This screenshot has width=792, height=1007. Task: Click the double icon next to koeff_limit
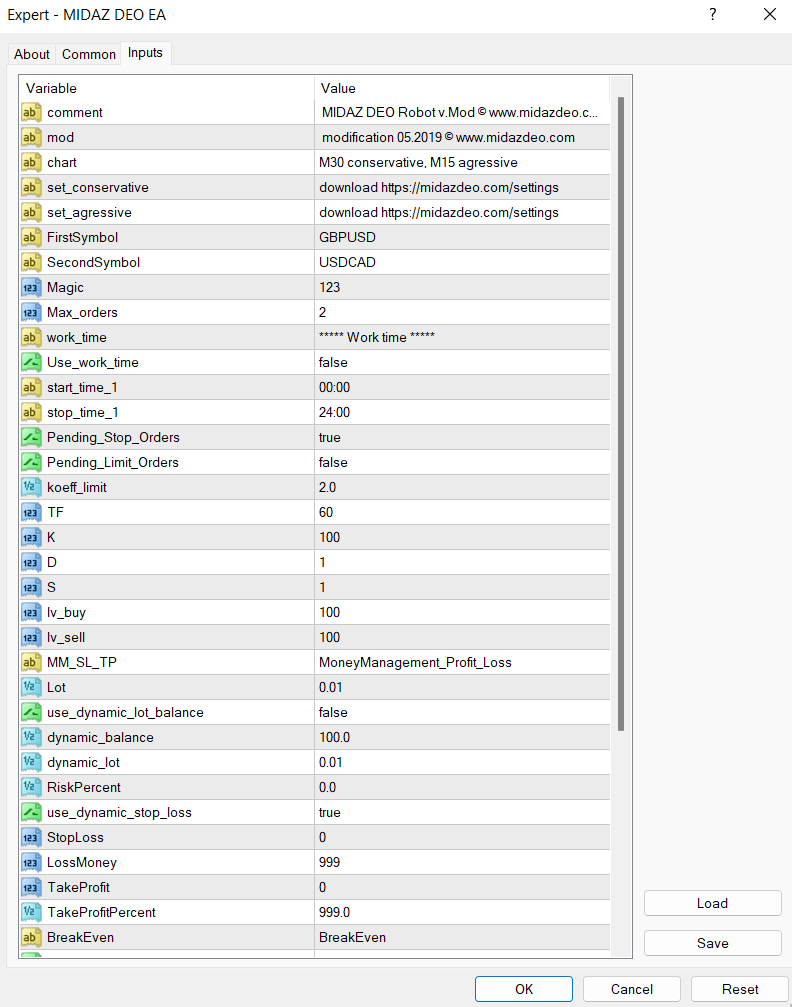coord(31,487)
